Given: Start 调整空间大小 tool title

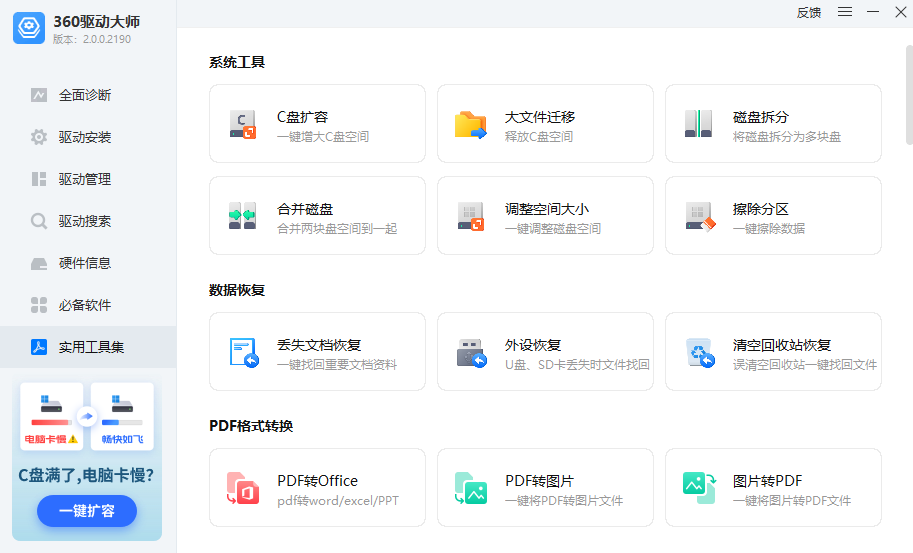Looking at the screenshot, I should tap(547, 209).
